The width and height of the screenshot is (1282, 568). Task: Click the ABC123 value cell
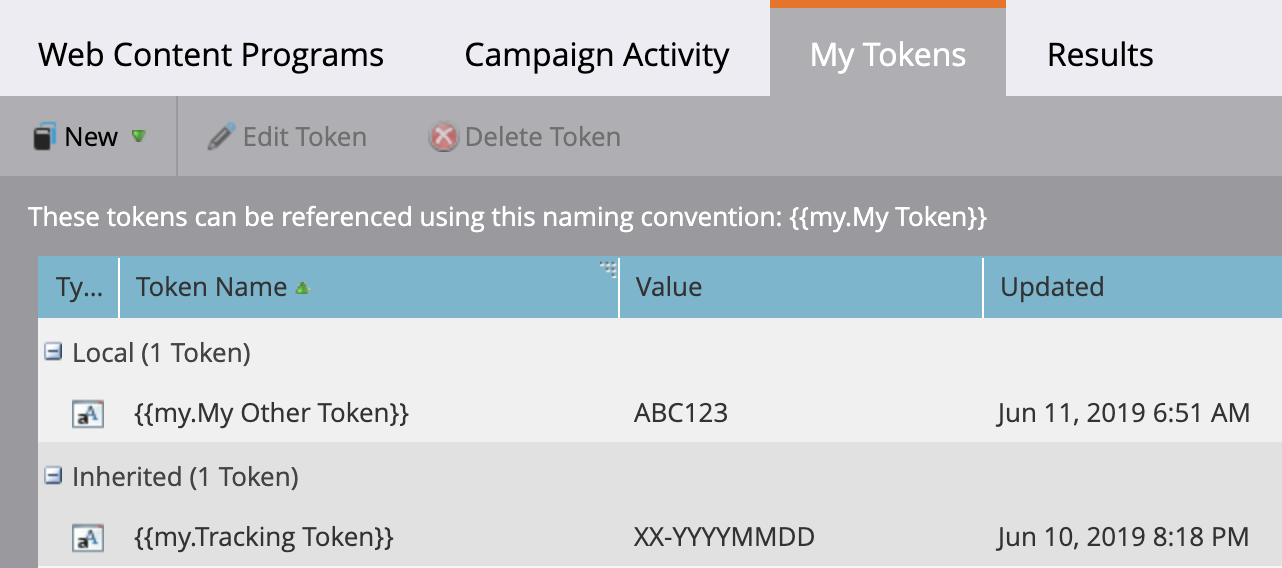point(681,413)
